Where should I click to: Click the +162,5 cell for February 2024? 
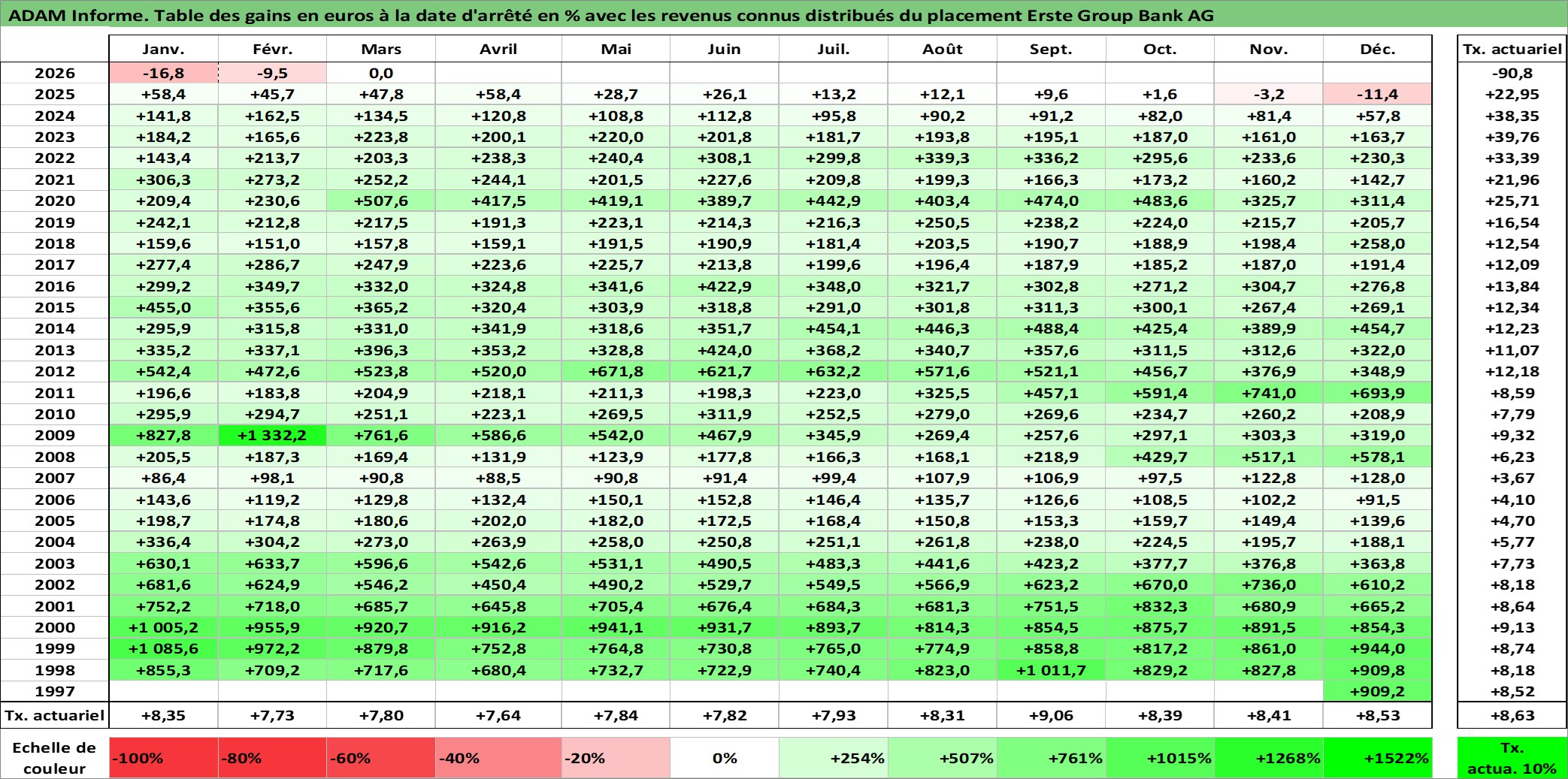coord(272,116)
